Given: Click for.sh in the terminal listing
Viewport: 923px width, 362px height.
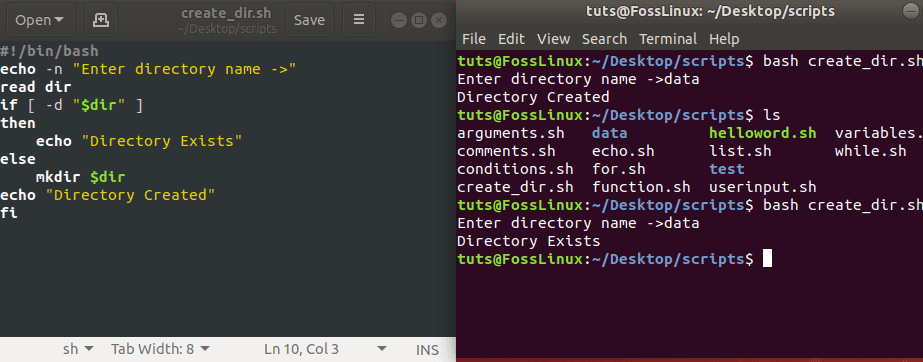Looking at the screenshot, I should 618,170.
